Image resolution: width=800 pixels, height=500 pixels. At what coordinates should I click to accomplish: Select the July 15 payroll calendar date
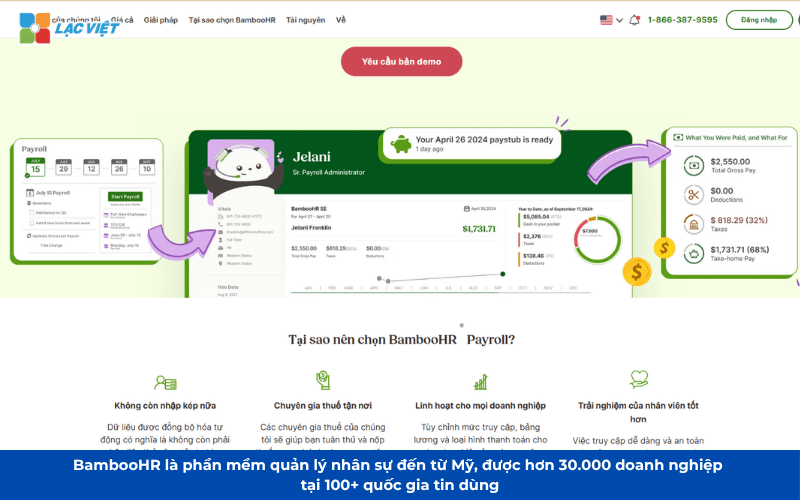pos(35,167)
